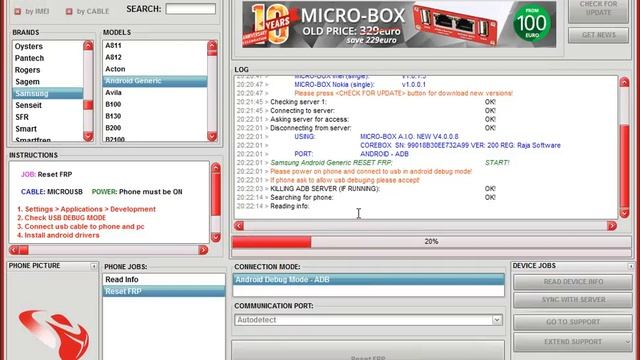The image size is (640, 360).
Task: Select Rogers brand
Action: coord(48,70)
